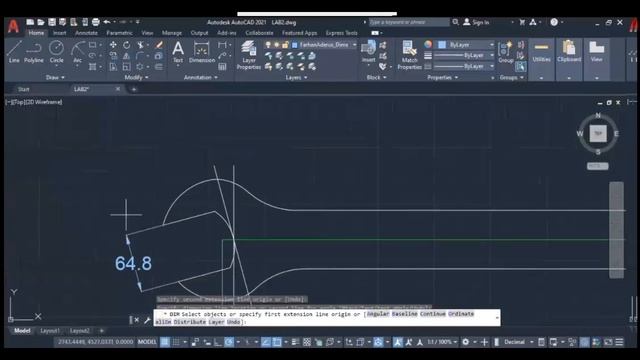640x360 pixels.
Task: Add a new drawing tab with plus button
Action: [x=133, y=89]
